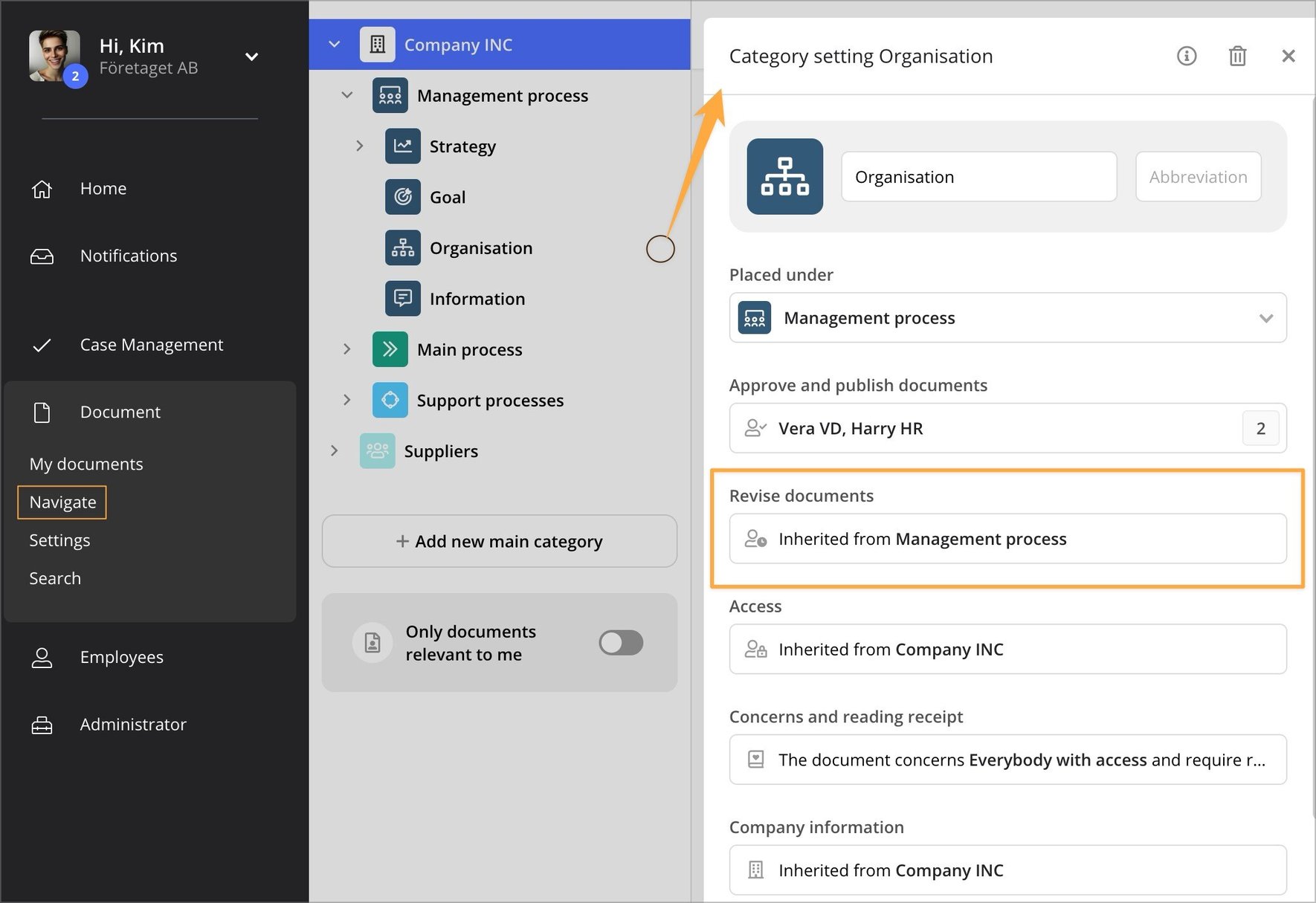The image size is (1316, 903).
Task: Expand the Support processes chevron
Action: [346, 400]
